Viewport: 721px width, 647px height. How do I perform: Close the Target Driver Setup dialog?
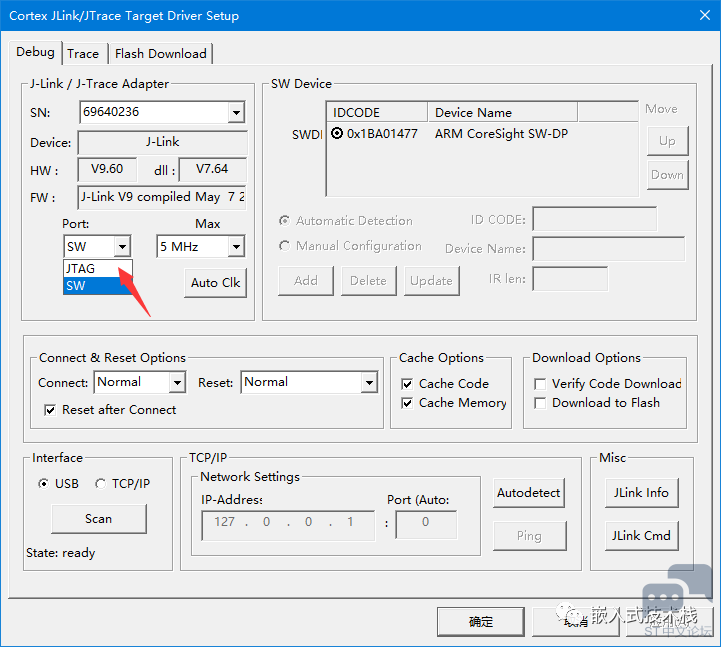704,15
